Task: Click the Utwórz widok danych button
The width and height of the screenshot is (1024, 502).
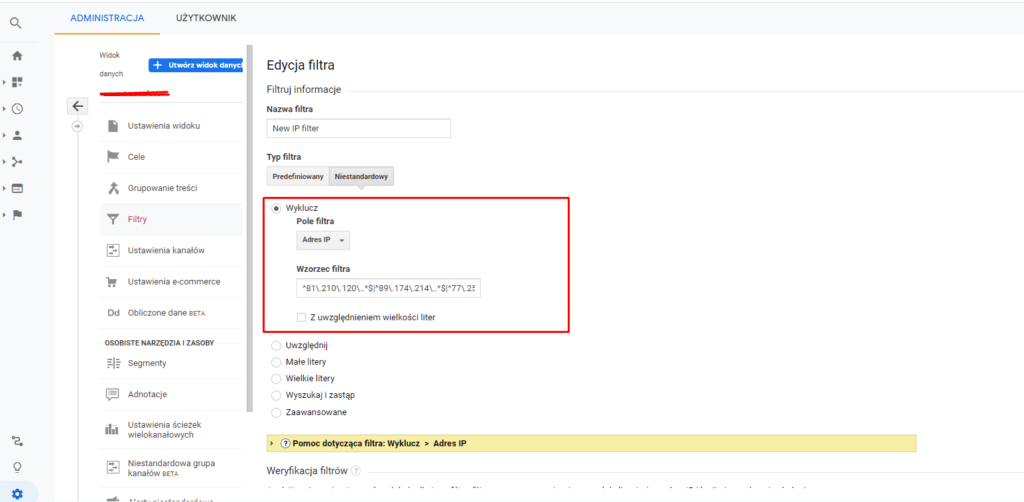Action: pos(197,65)
